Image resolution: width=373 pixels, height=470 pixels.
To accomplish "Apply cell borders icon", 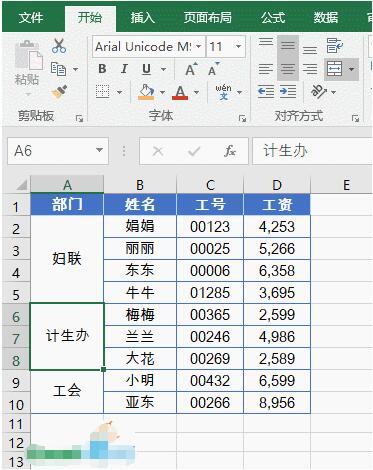I will tap(102, 91).
